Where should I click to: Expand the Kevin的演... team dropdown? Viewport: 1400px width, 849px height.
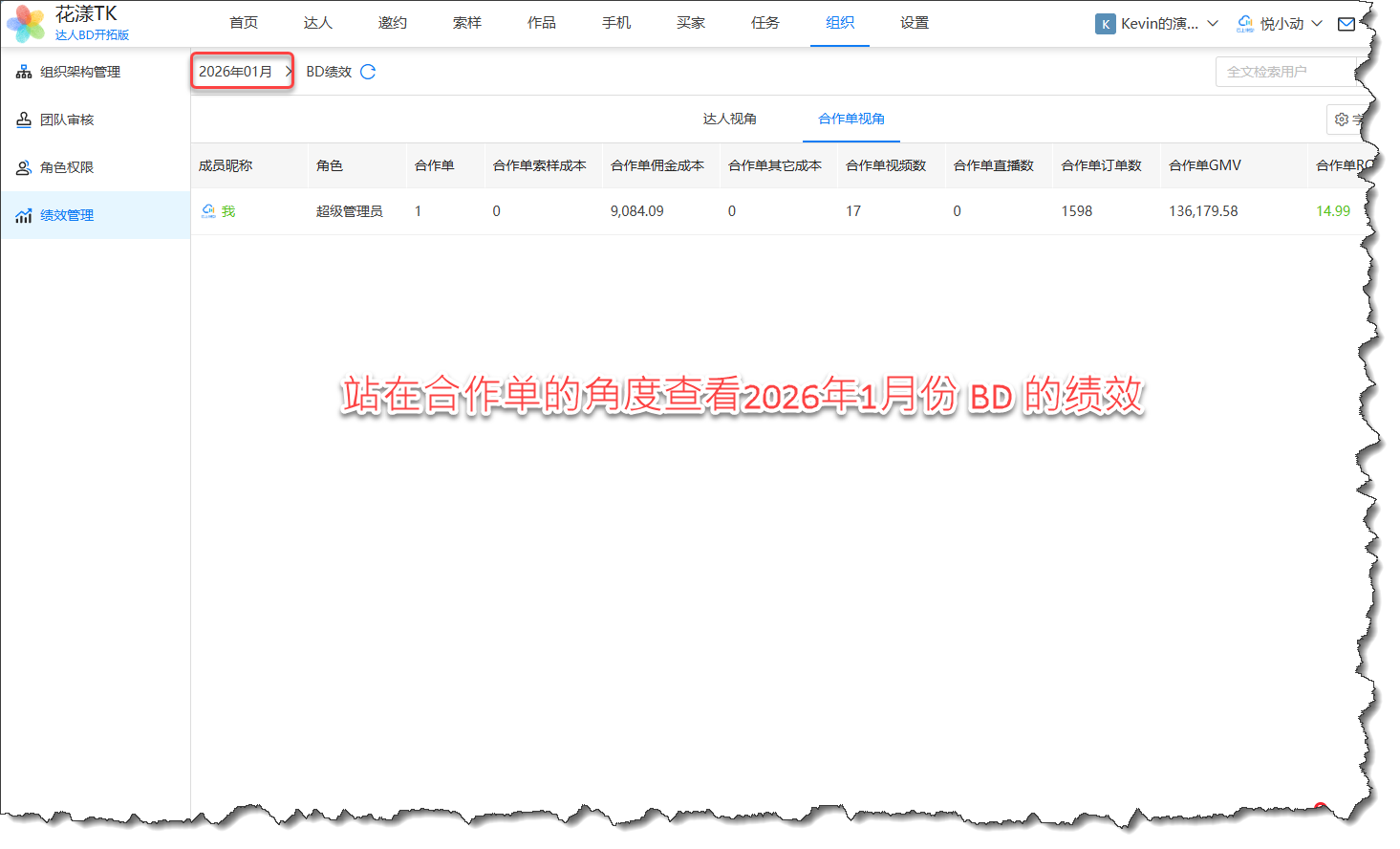(1212, 24)
